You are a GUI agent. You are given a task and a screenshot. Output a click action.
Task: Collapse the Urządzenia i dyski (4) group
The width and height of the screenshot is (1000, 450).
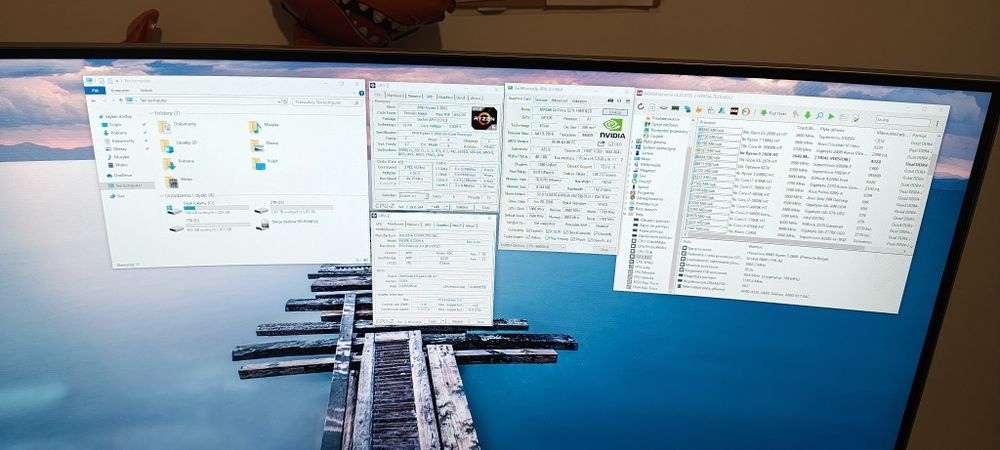point(161,195)
